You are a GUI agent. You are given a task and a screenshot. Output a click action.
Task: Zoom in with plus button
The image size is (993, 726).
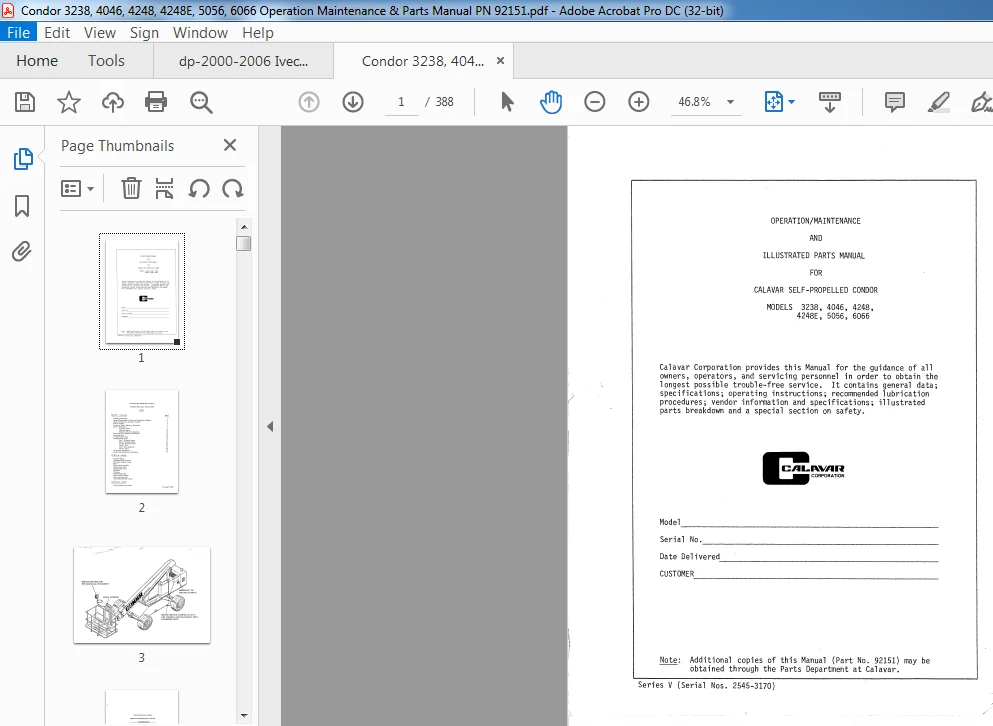[x=638, y=102]
